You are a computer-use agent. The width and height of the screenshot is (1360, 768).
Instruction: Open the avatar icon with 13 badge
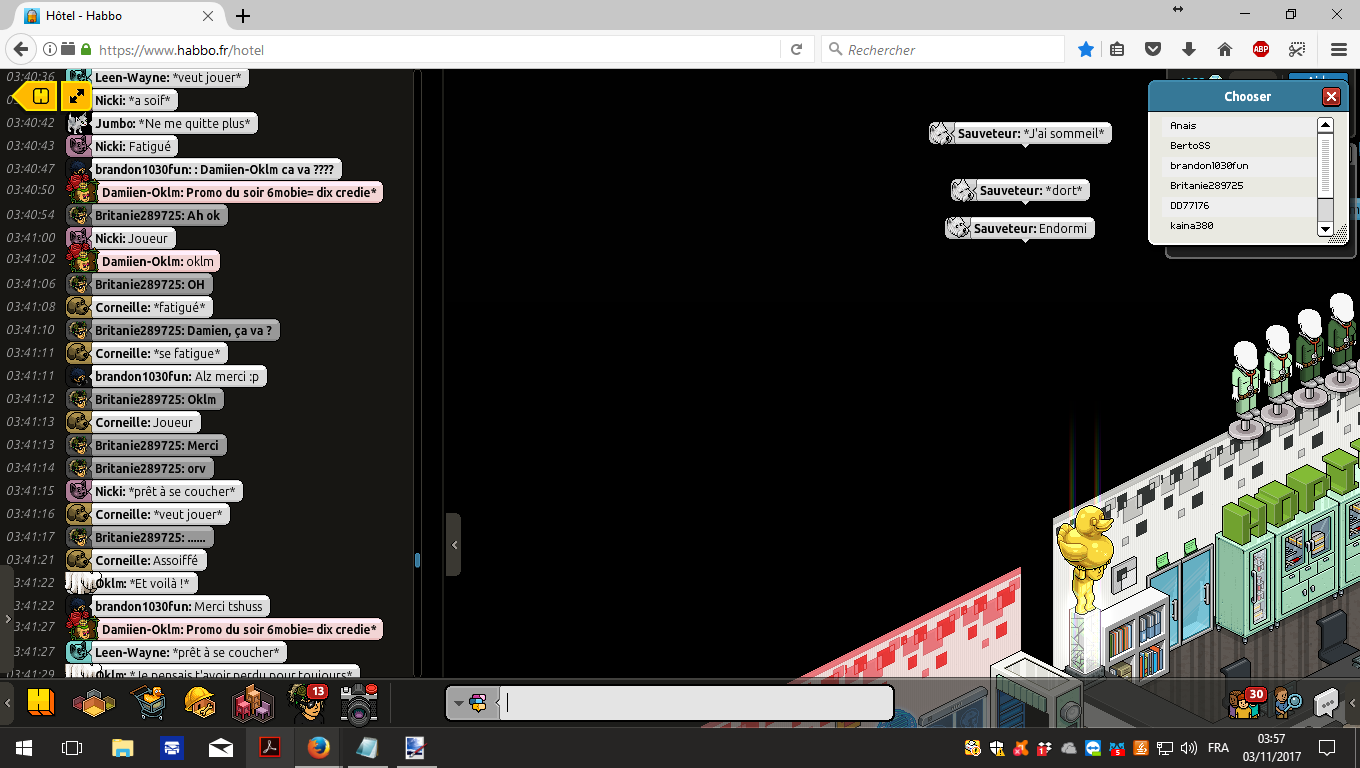pyautogui.click(x=306, y=704)
